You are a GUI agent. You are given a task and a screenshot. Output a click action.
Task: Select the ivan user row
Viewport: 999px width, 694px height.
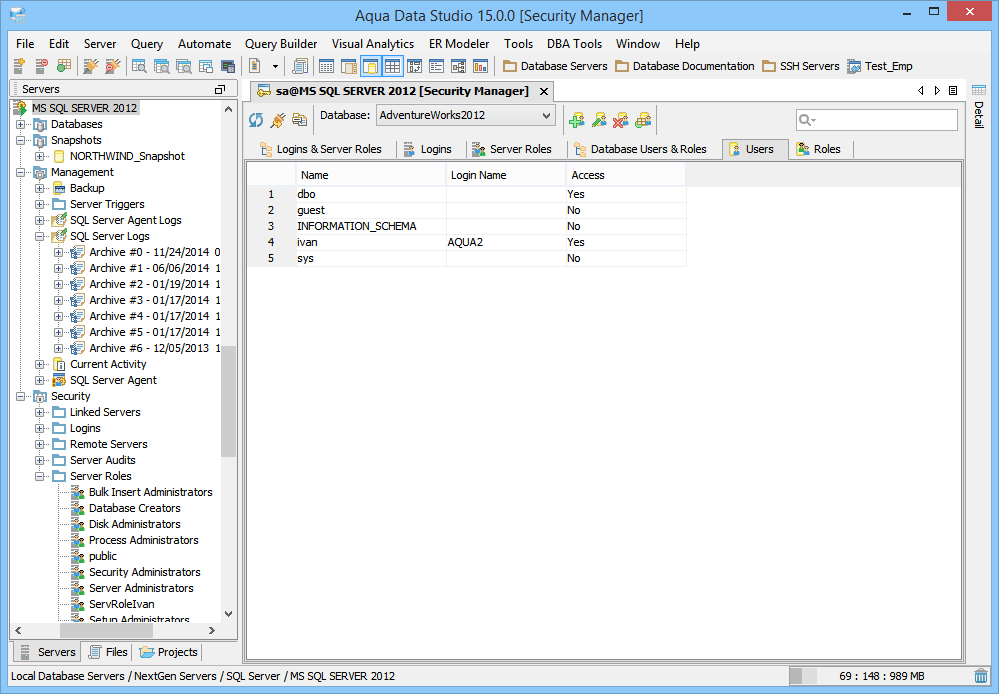click(466, 242)
